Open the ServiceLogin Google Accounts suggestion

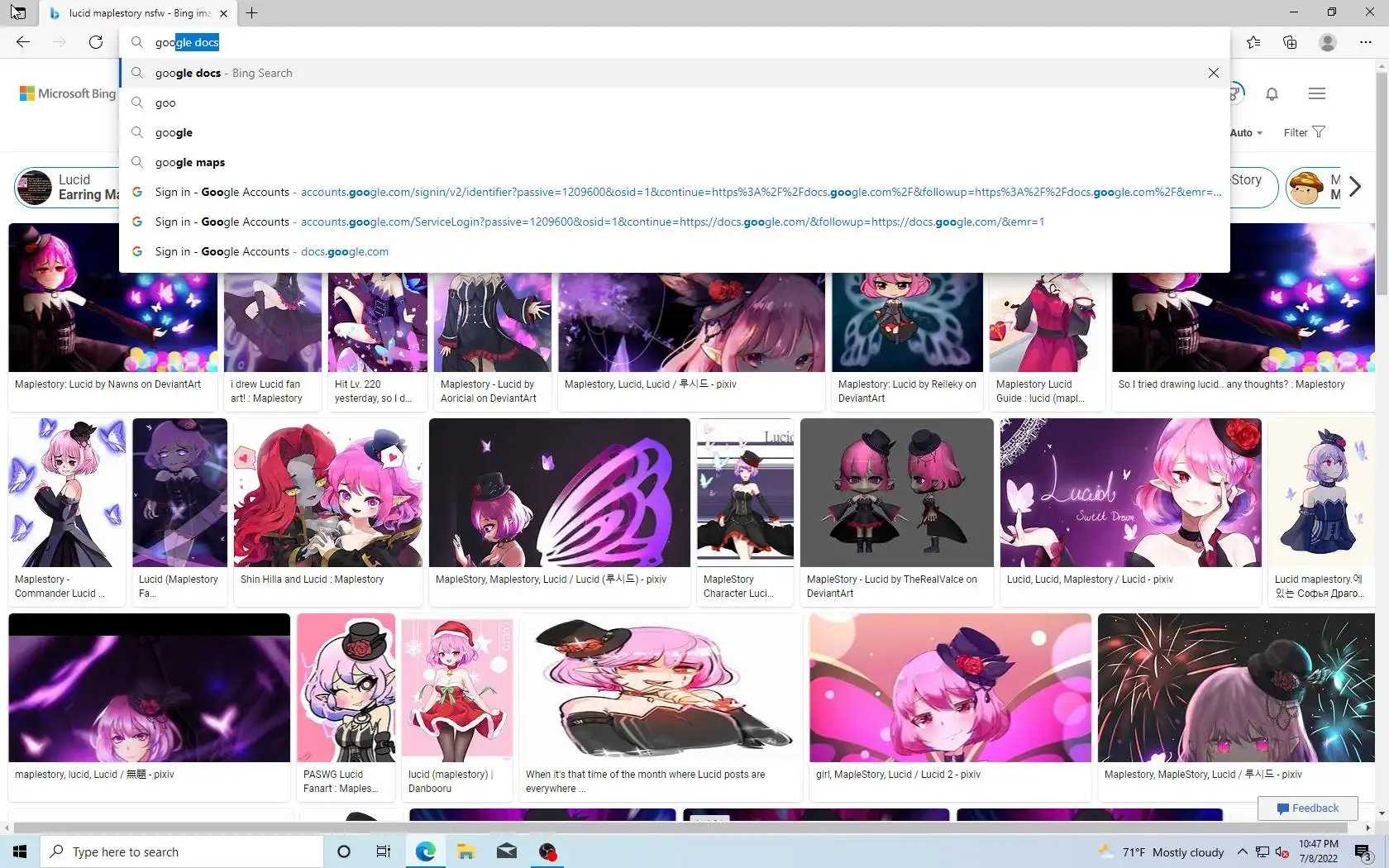click(x=675, y=222)
